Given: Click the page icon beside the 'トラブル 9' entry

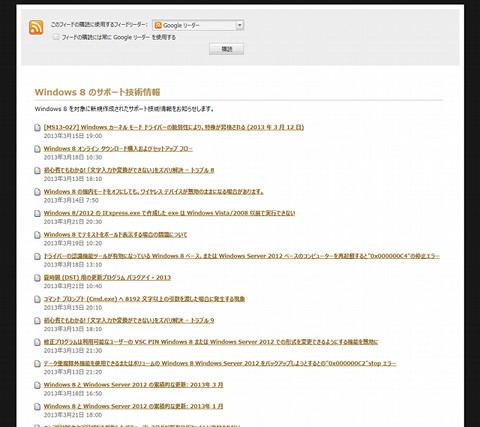Looking at the screenshot, I should [37, 321].
